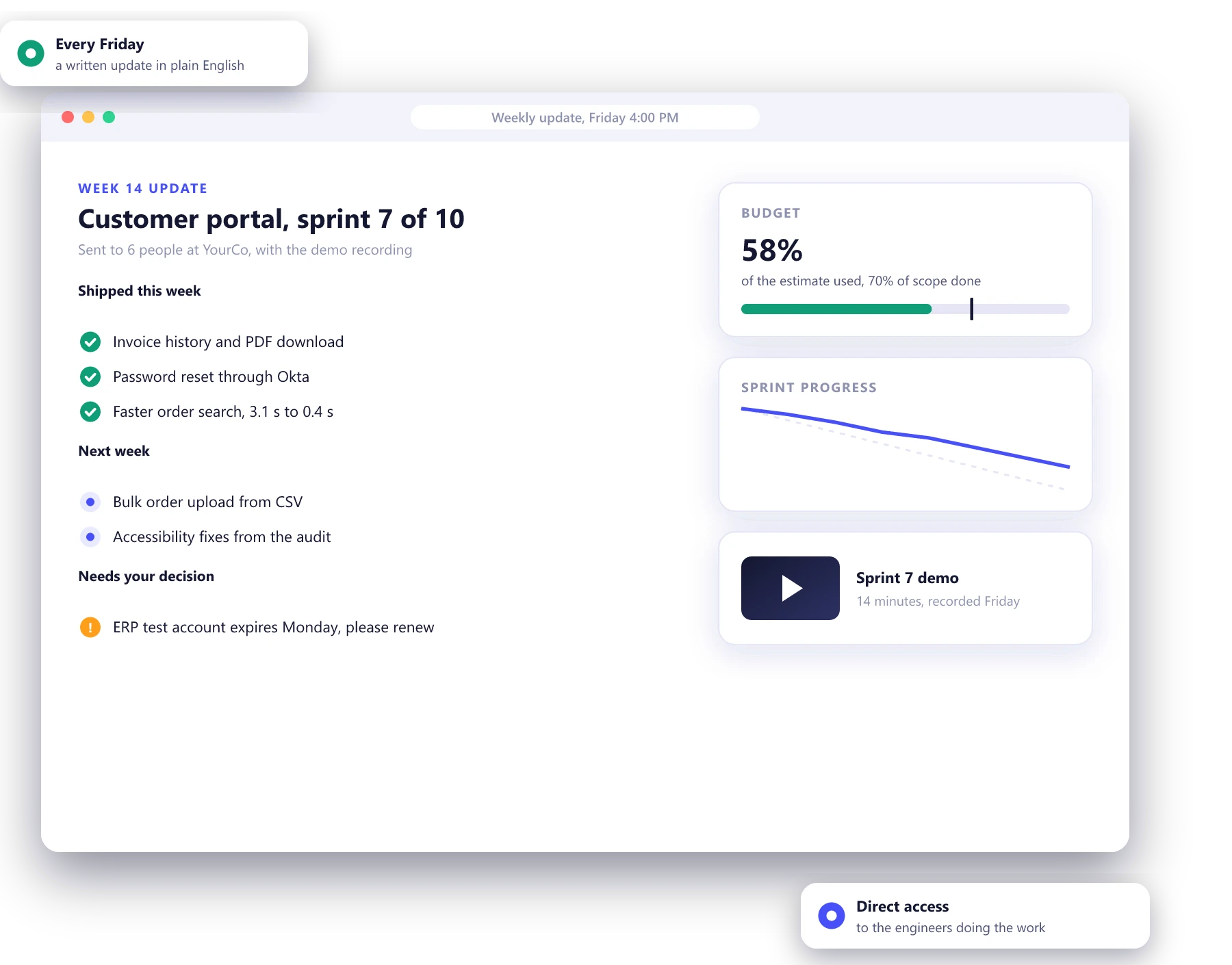1232x965 pixels.
Task: Click 'Customer portal, sprint 7 of 10' heading
Action: [271, 219]
